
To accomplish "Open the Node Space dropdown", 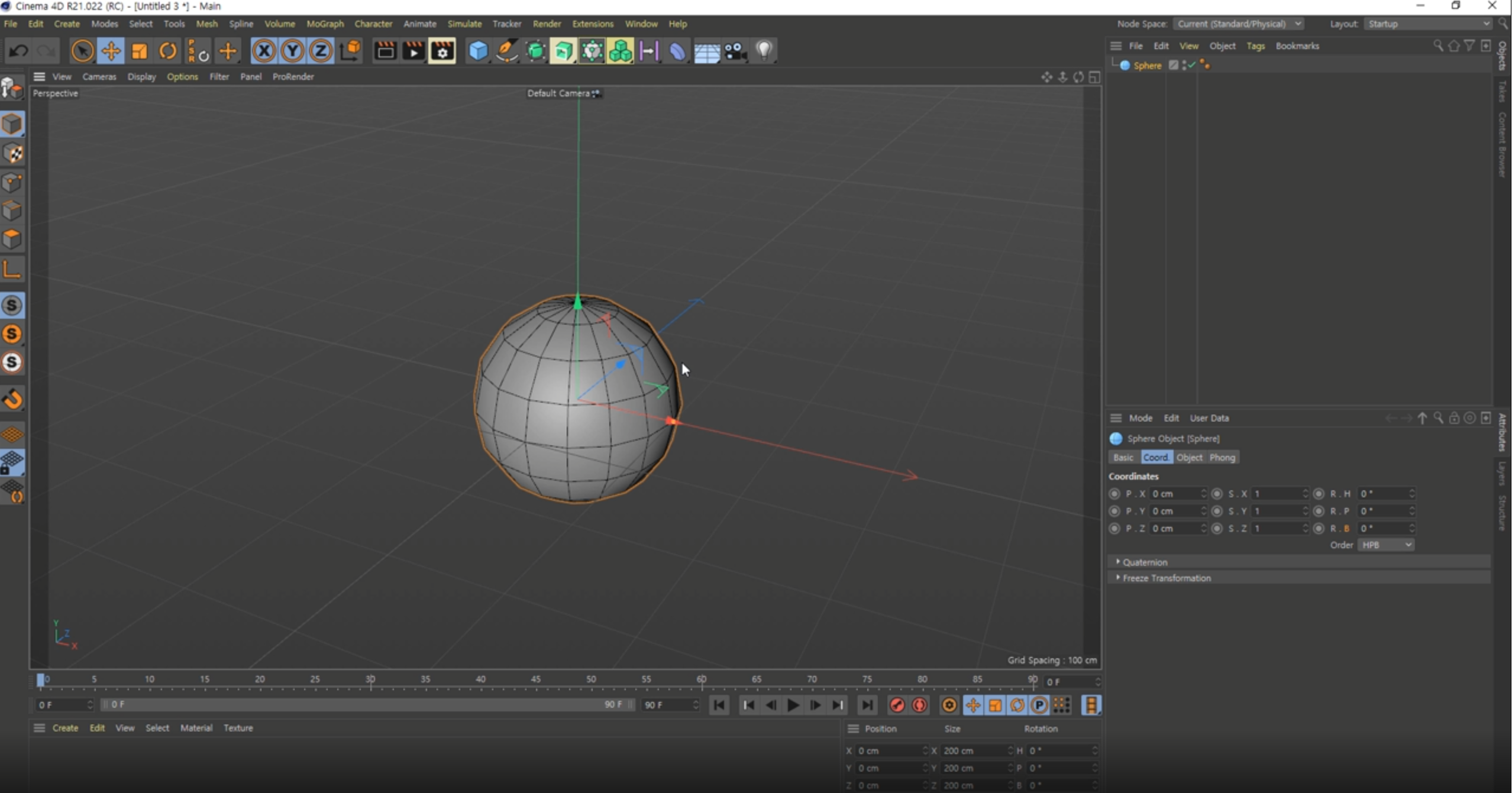I will tap(1238, 24).
